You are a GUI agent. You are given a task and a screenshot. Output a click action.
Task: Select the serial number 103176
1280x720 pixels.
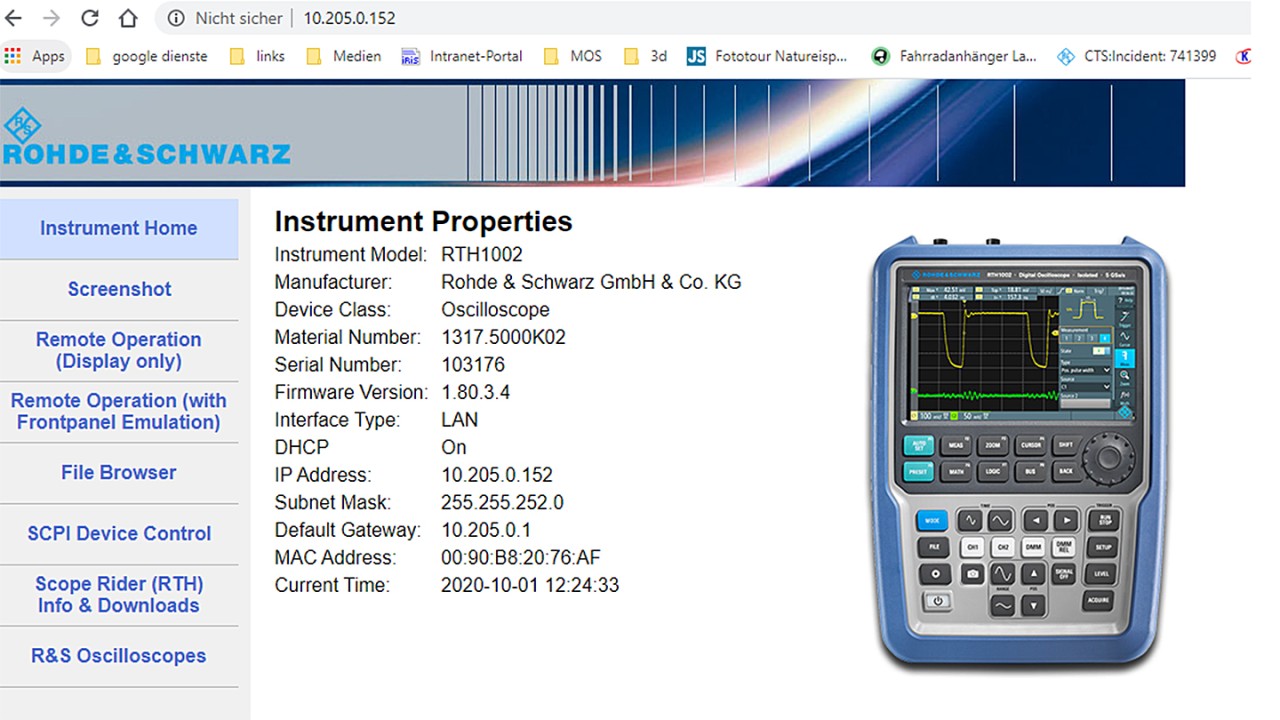(x=473, y=365)
